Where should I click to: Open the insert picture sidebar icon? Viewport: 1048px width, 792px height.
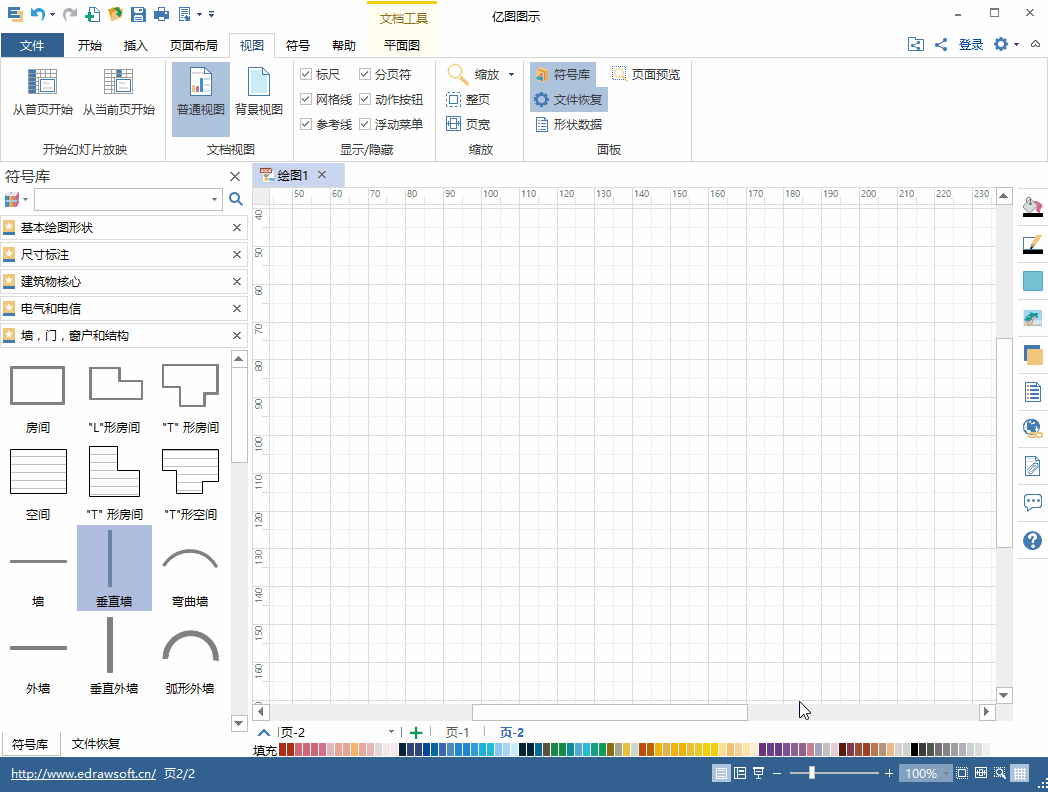[x=1033, y=318]
